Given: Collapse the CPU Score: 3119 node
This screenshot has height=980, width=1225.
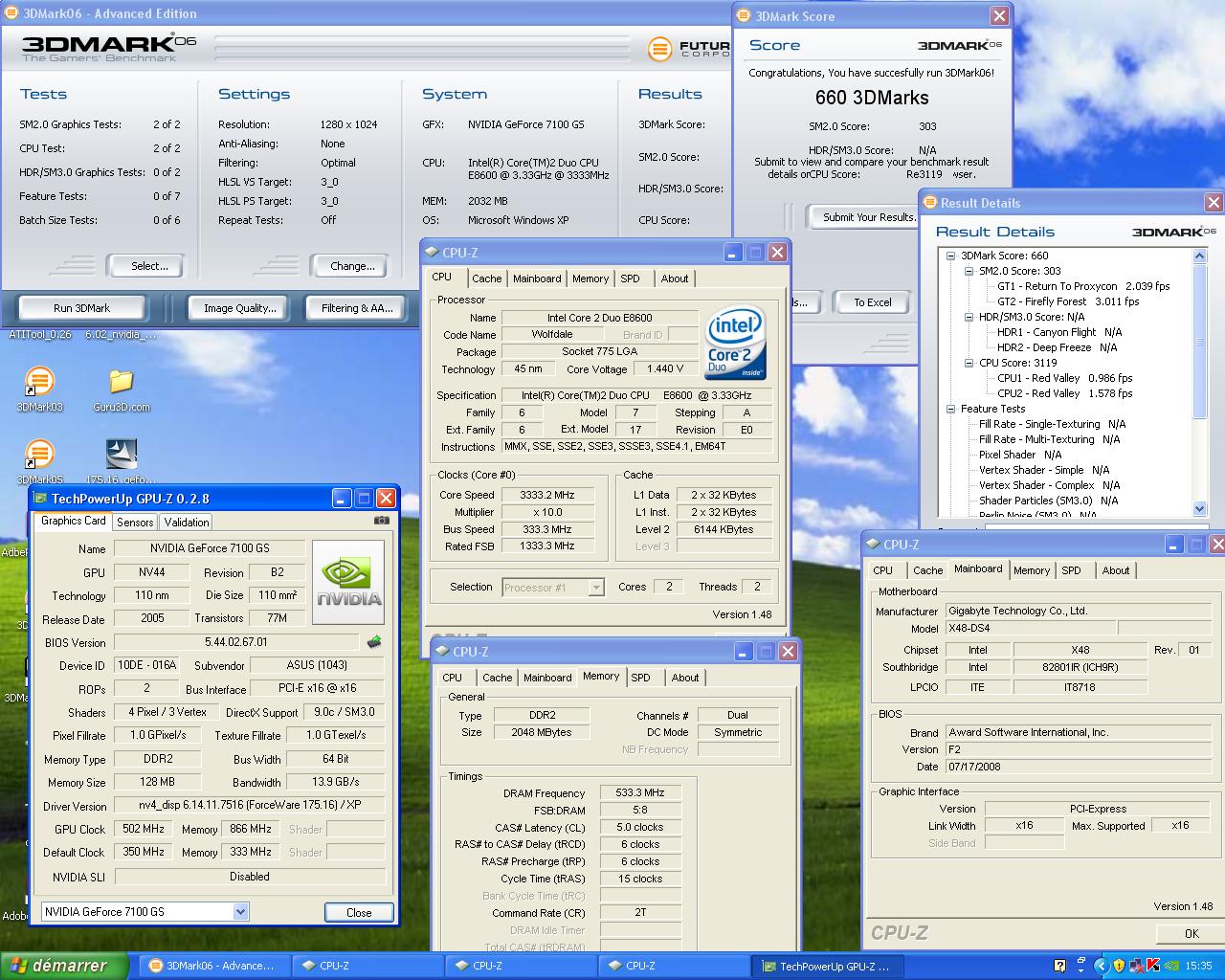Looking at the screenshot, I should click(969, 363).
